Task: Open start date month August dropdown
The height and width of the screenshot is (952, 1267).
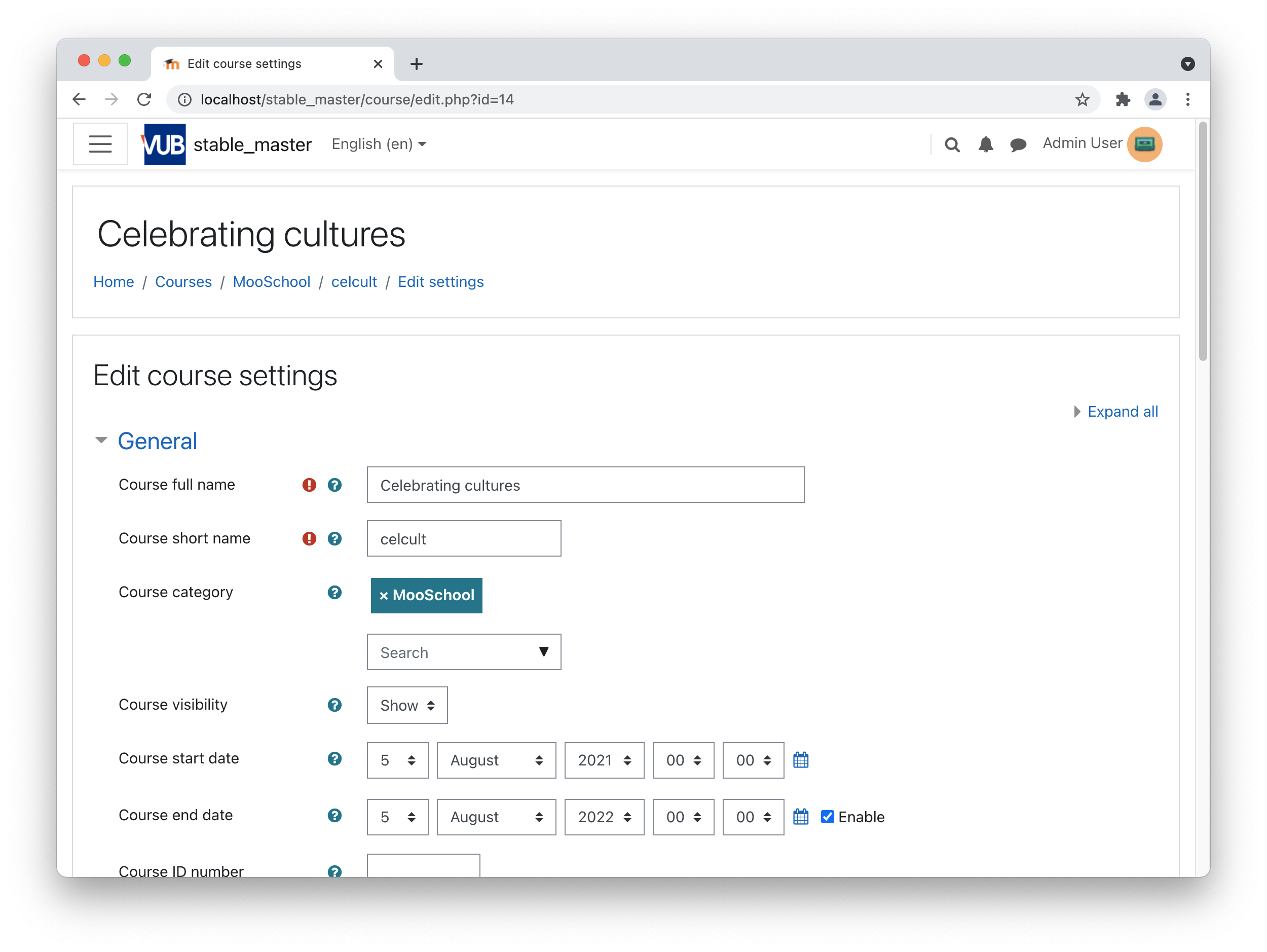Action: tap(496, 760)
